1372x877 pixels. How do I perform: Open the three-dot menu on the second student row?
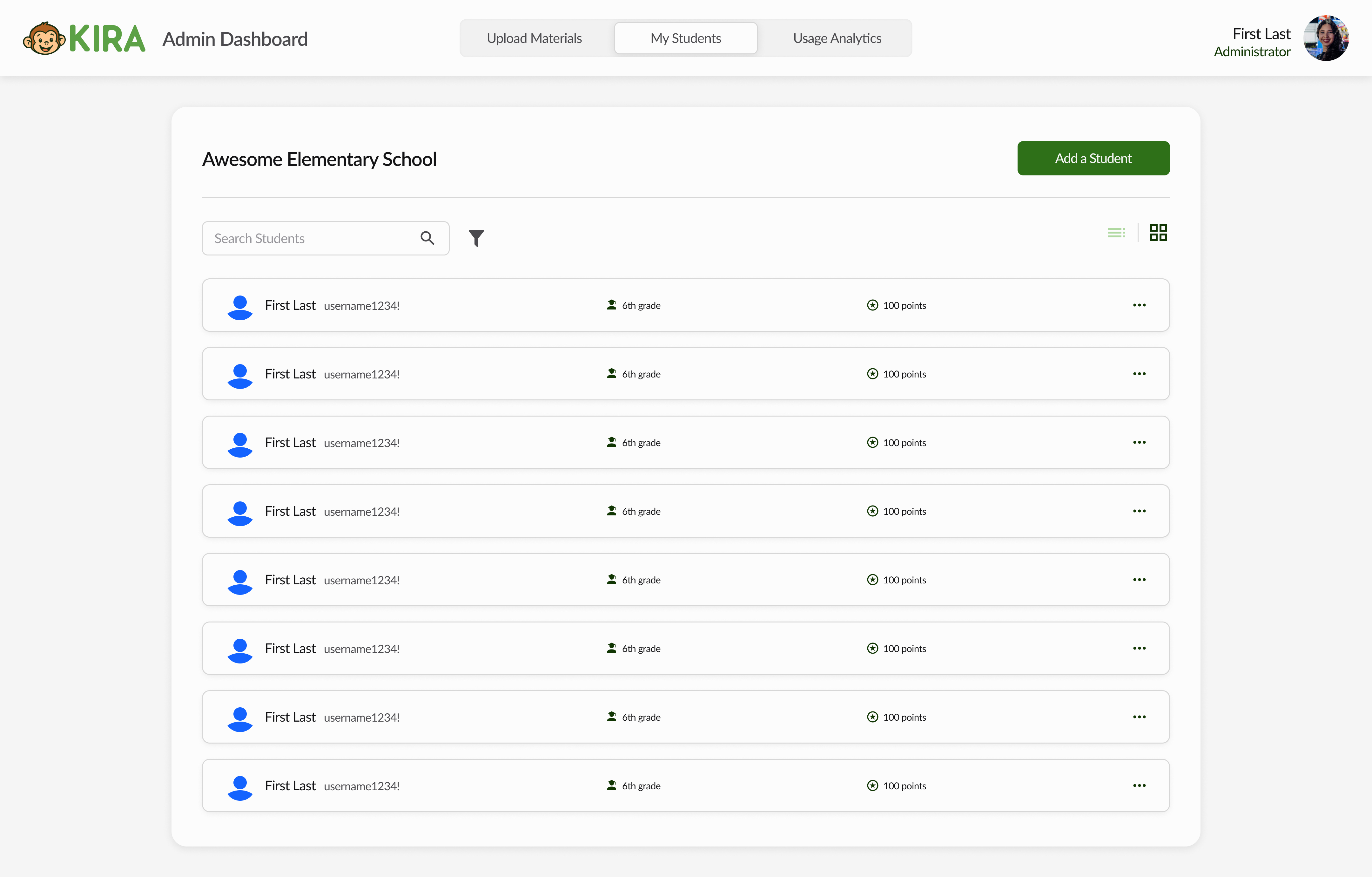point(1139,373)
